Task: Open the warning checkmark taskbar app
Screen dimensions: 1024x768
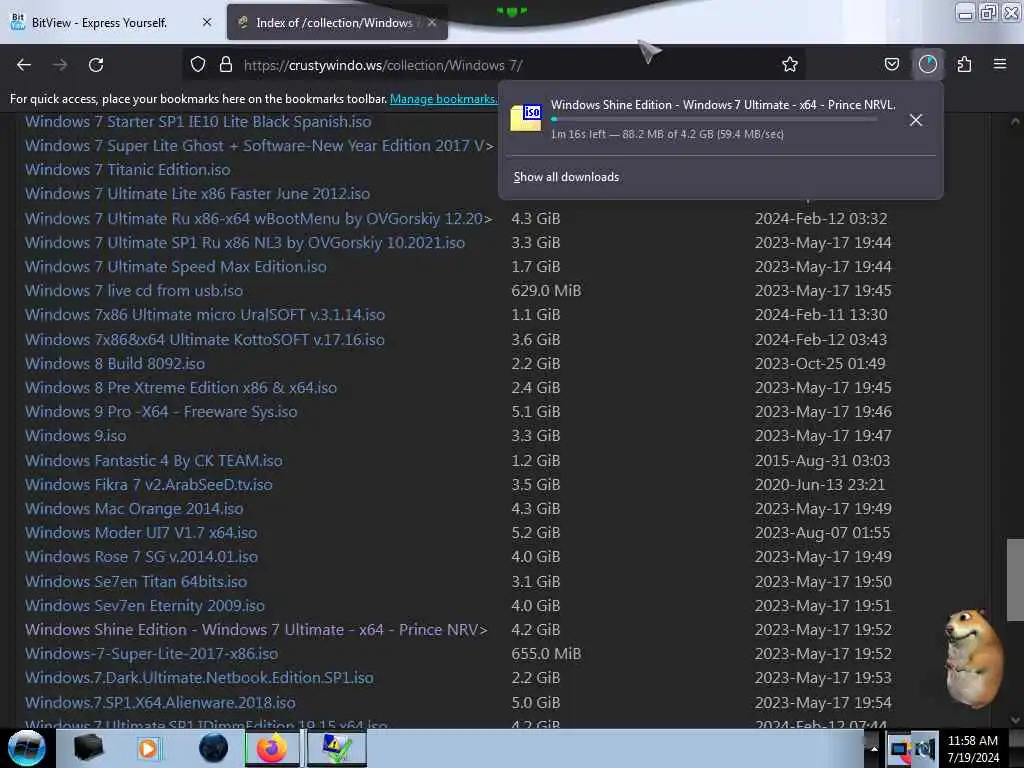Action: 336,748
